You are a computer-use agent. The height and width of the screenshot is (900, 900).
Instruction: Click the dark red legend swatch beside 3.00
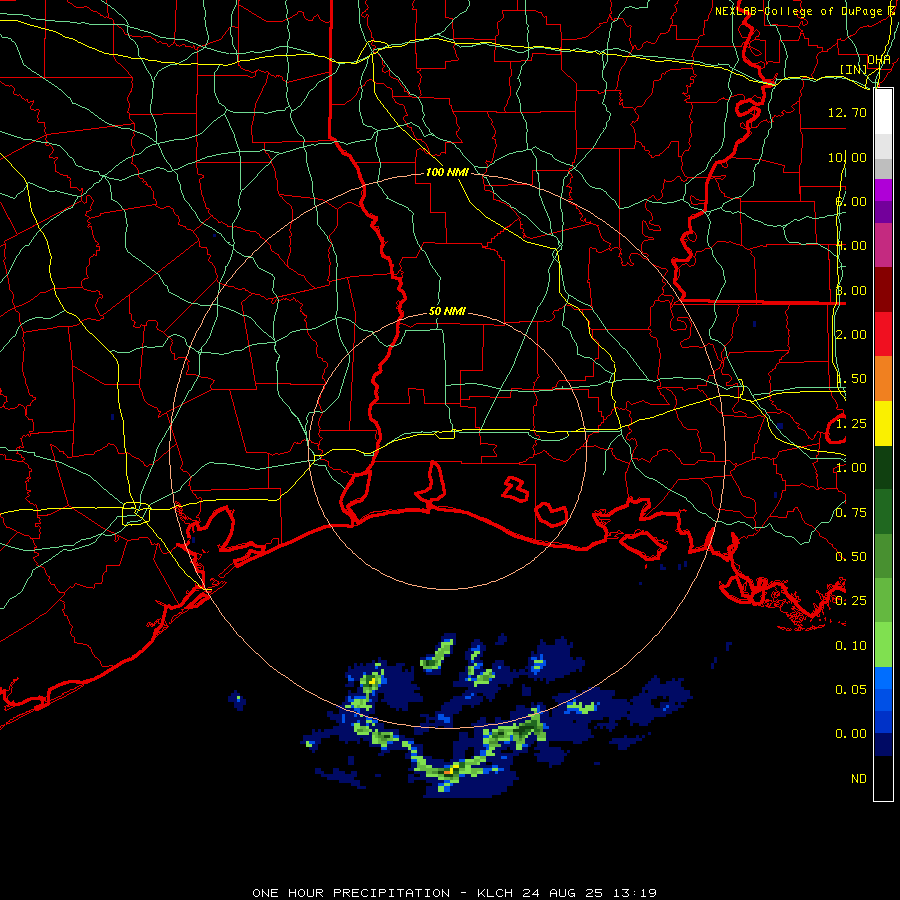click(x=883, y=290)
